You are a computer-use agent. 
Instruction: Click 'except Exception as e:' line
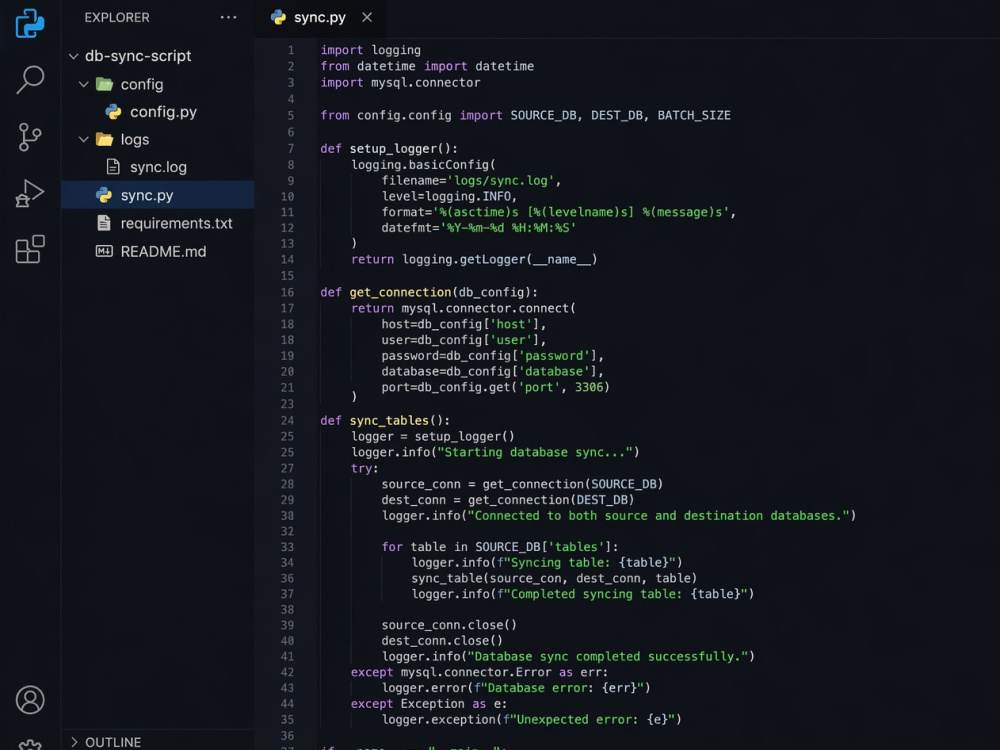click(x=429, y=703)
